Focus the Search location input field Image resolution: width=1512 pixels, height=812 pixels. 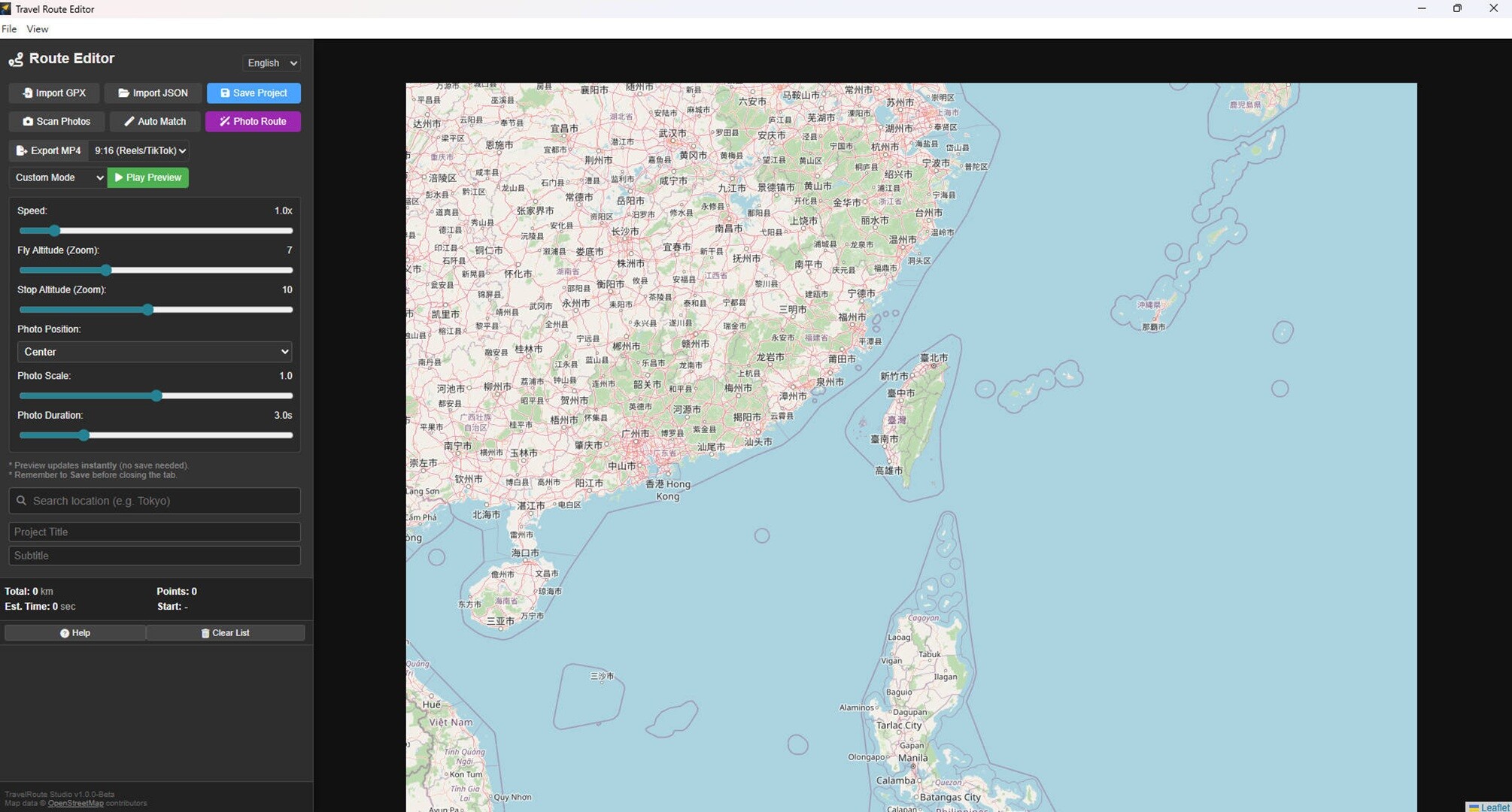[155, 501]
